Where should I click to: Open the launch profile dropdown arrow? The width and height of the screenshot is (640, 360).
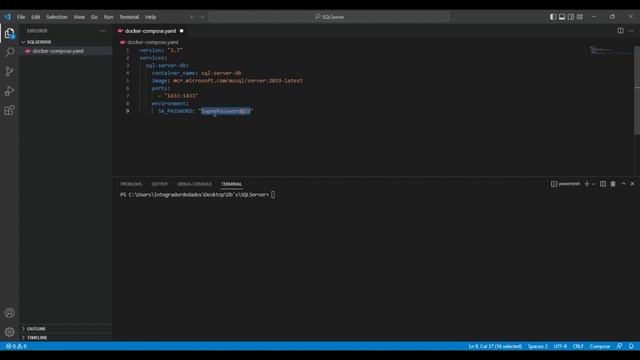coord(593,184)
